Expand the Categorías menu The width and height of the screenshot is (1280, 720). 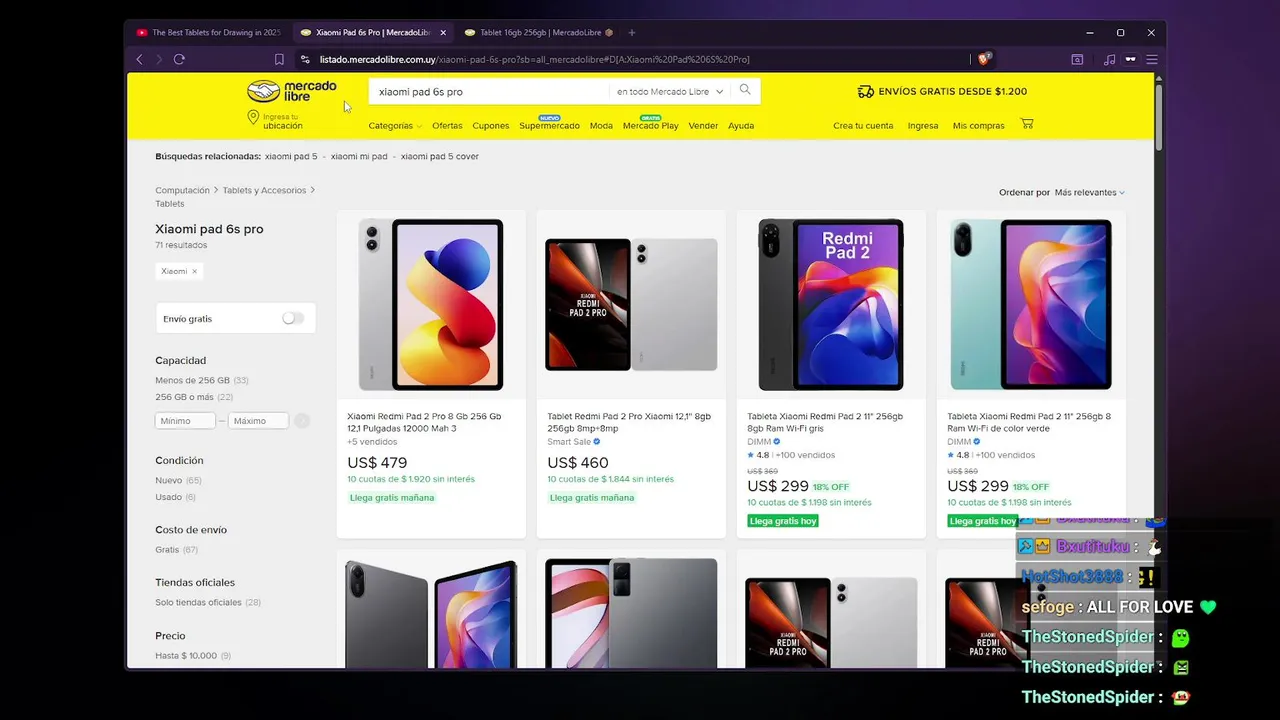[395, 126]
